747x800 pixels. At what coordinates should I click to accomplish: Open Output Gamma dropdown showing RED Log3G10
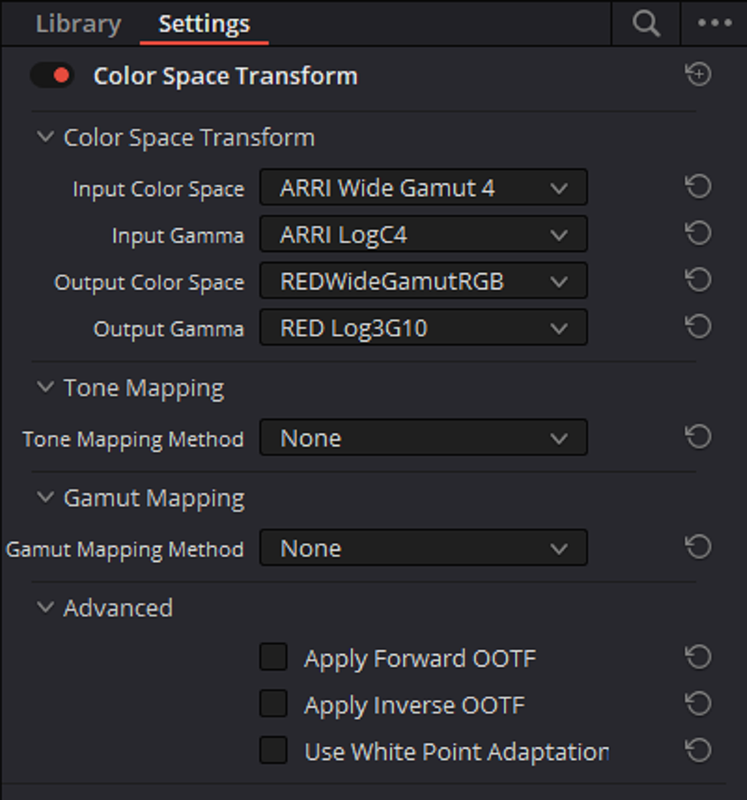coord(424,328)
